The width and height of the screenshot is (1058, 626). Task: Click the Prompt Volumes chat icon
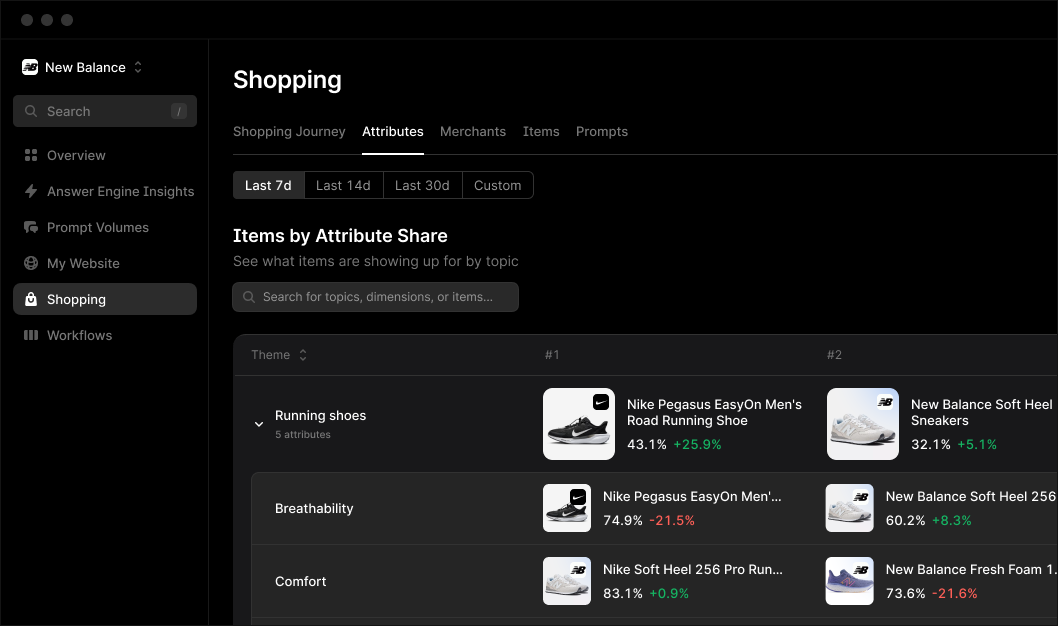click(30, 227)
